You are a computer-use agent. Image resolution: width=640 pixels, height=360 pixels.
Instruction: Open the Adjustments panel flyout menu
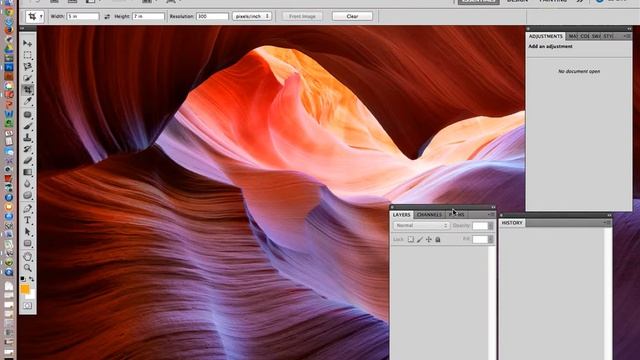[x=627, y=36]
